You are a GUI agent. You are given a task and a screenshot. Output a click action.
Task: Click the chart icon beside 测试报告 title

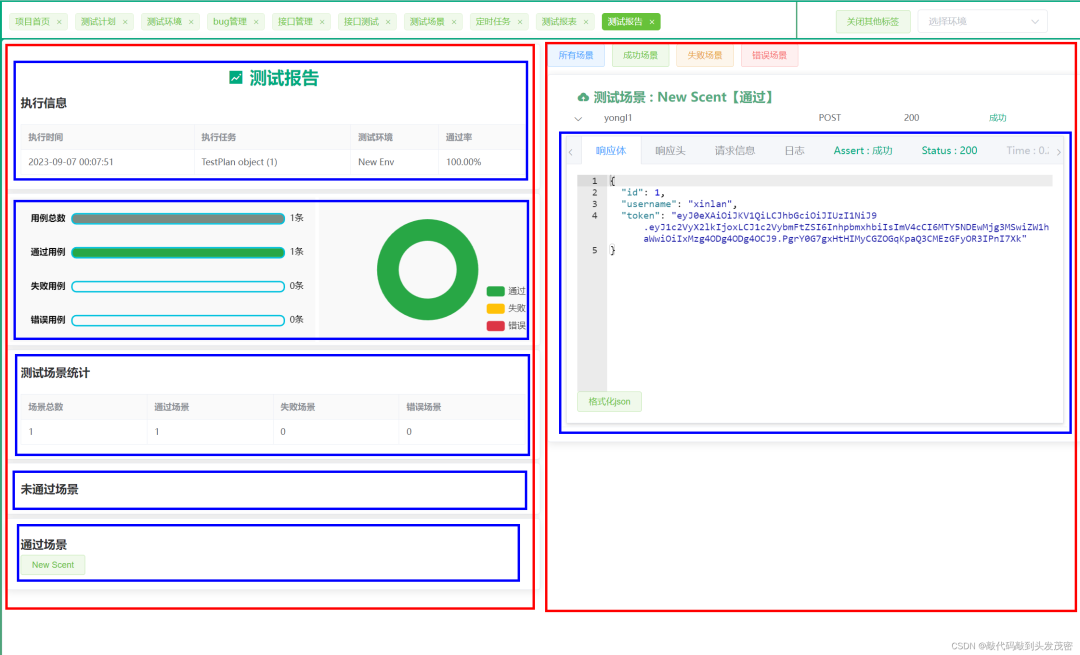(236, 78)
